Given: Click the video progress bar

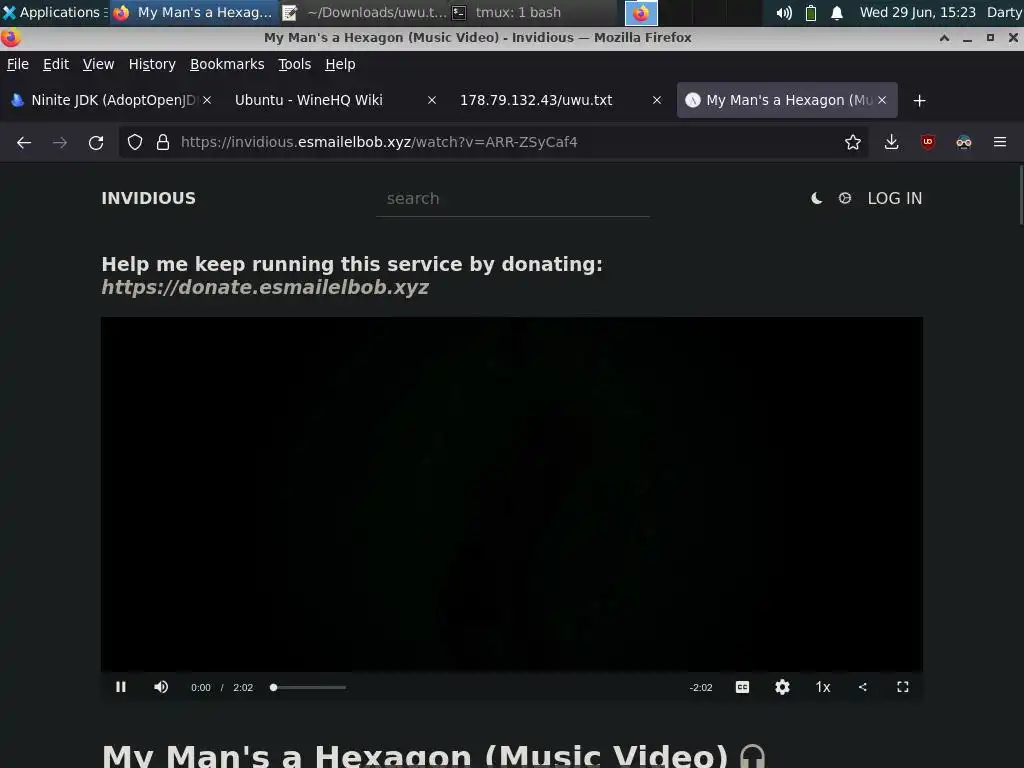Looking at the screenshot, I should pos(308,687).
